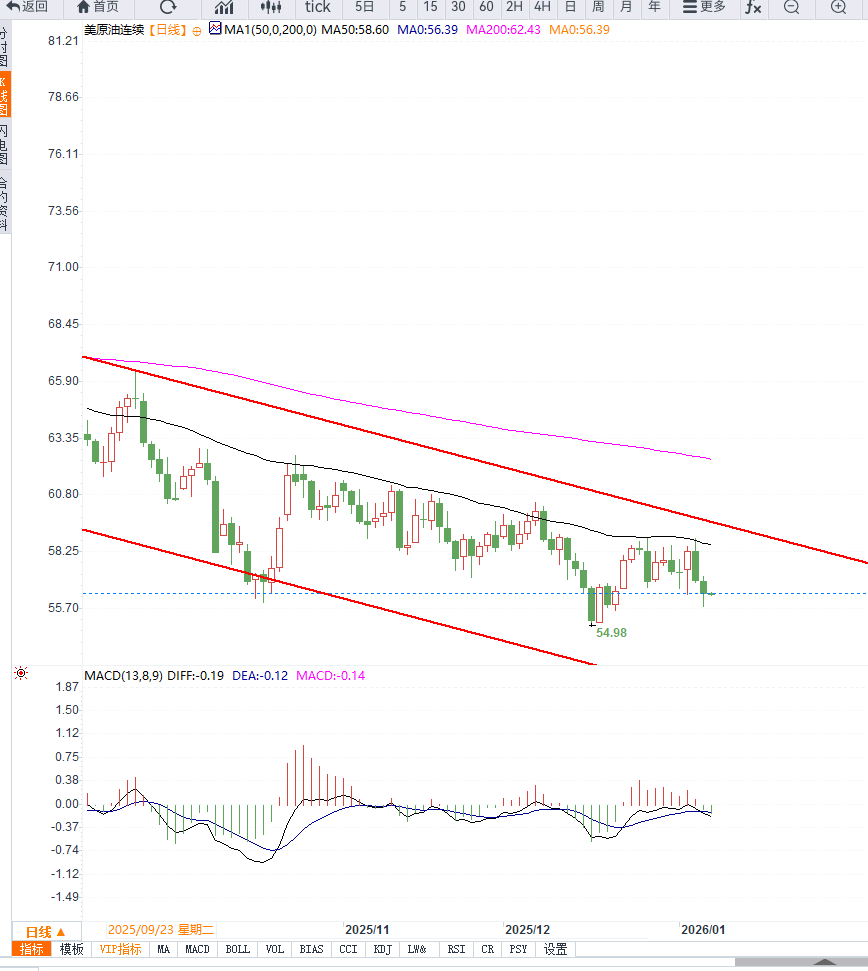This screenshot has height=971, width=868.
Task: Select the K线图 side tab
Action: pos(4,95)
